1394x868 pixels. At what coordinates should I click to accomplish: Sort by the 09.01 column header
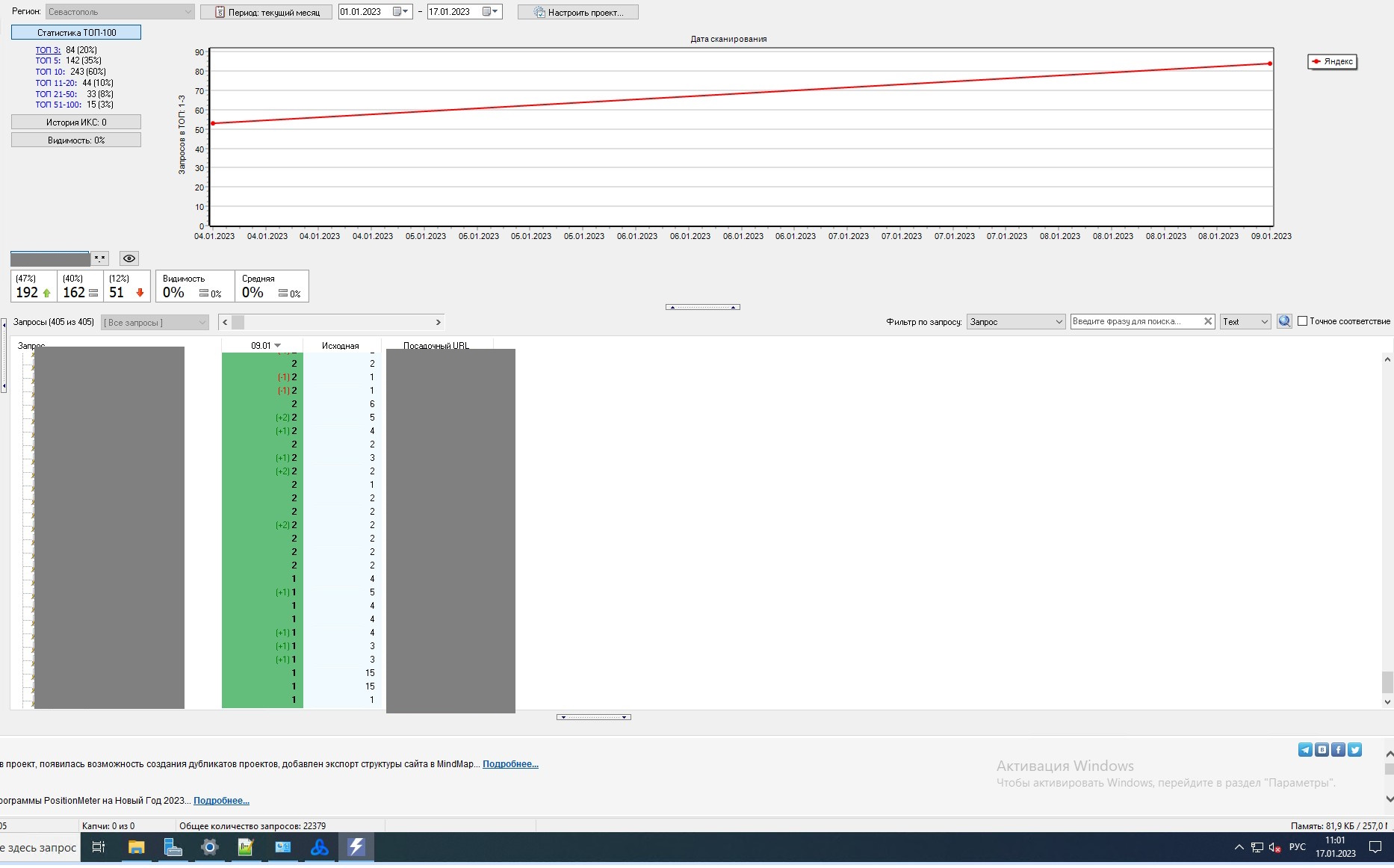point(262,345)
